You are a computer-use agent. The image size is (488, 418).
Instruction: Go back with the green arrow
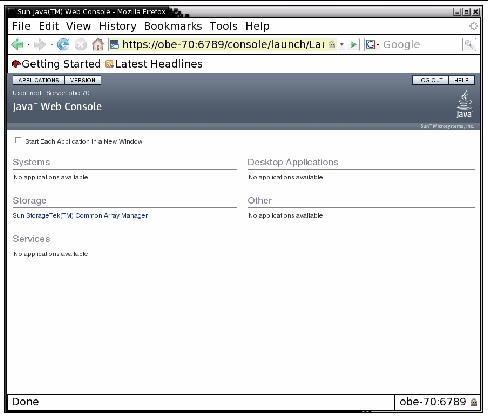(x=17, y=44)
